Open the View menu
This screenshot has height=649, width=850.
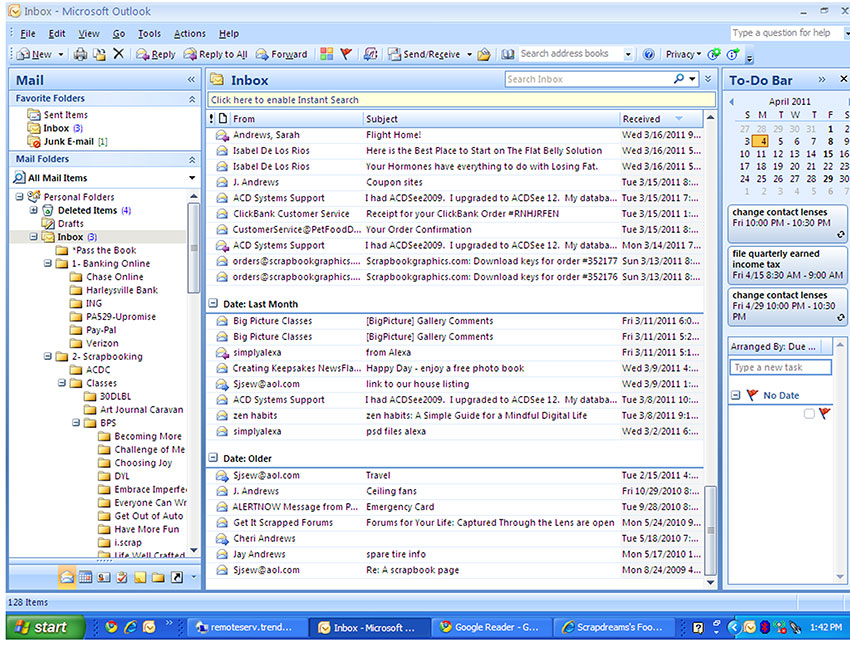click(x=89, y=34)
